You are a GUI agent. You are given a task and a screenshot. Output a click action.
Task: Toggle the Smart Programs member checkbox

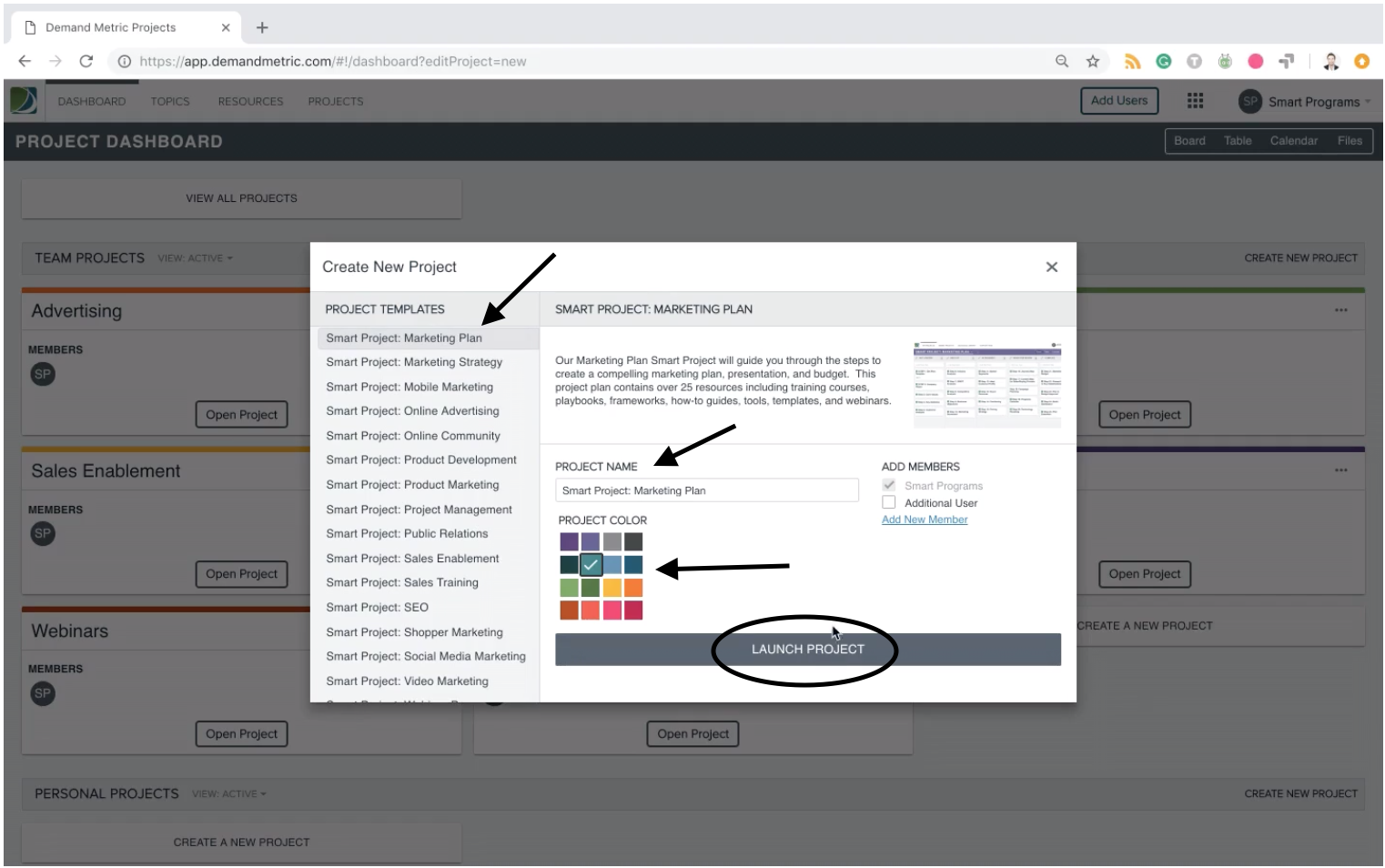point(889,485)
